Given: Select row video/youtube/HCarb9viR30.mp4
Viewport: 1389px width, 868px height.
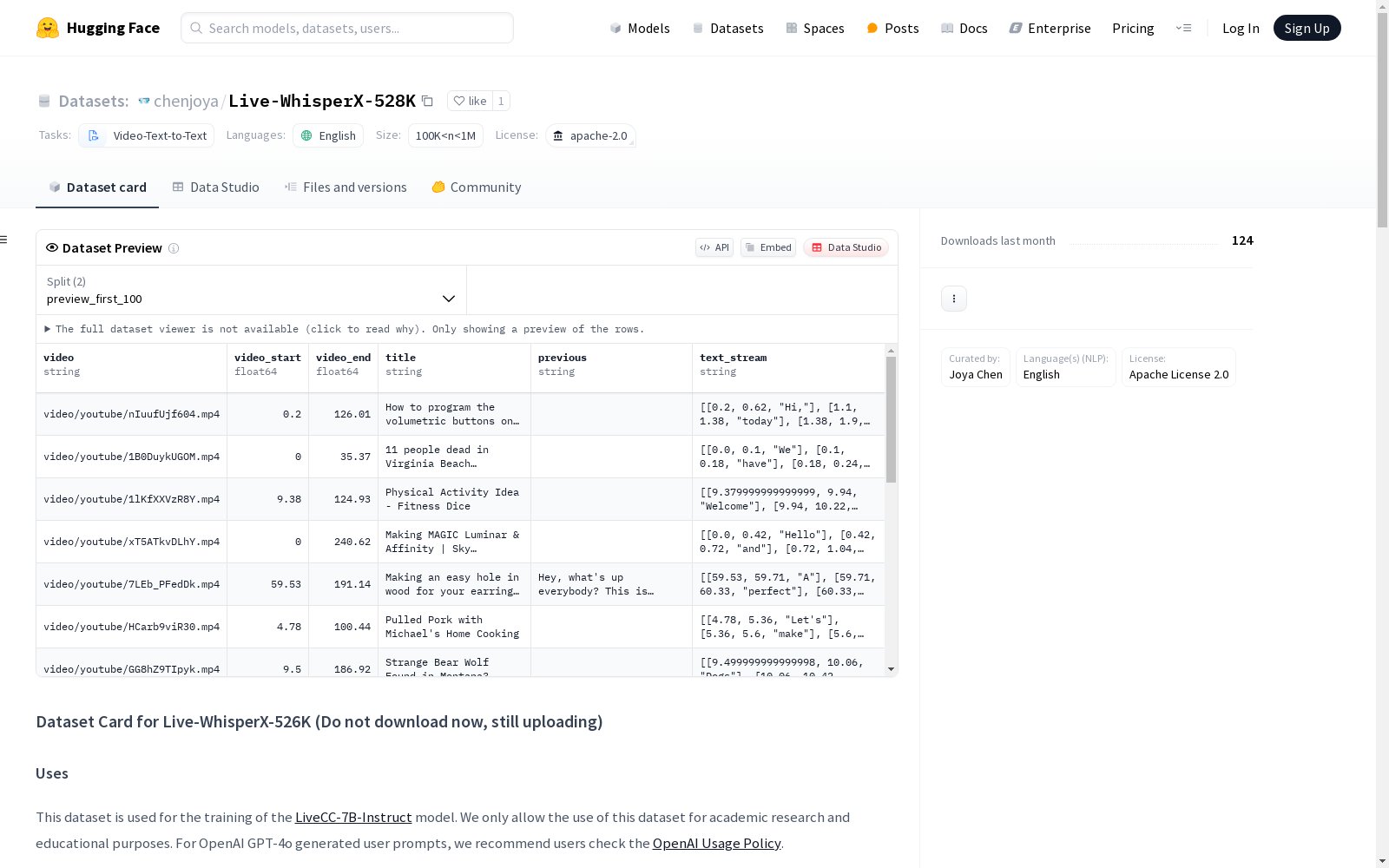Looking at the screenshot, I should click(460, 627).
